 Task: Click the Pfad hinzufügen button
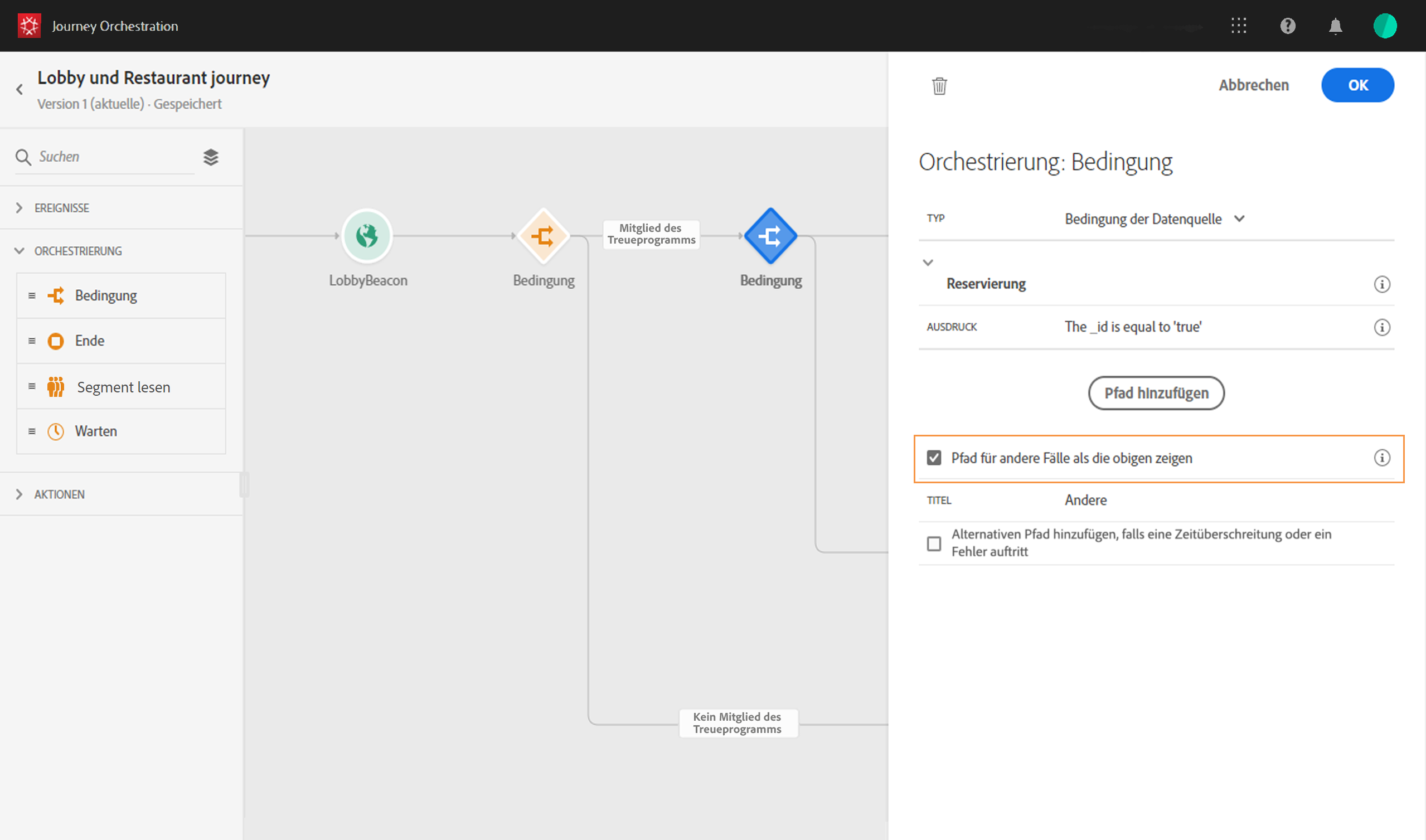click(x=1156, y=393)
